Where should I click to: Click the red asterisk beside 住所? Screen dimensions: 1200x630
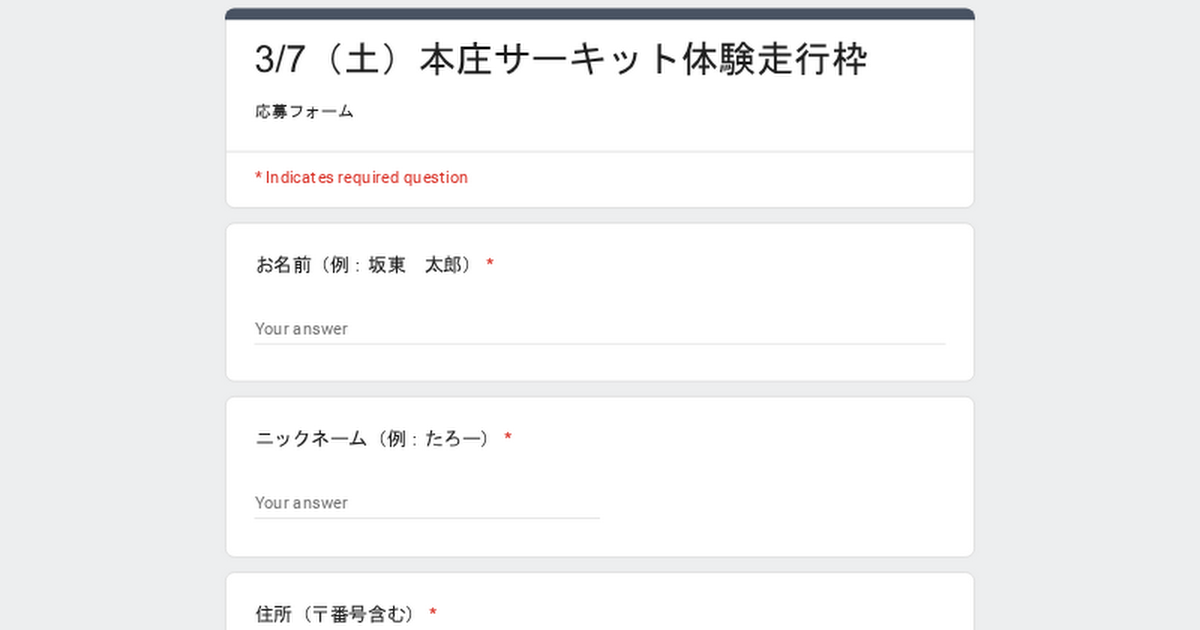pos(433,612)
